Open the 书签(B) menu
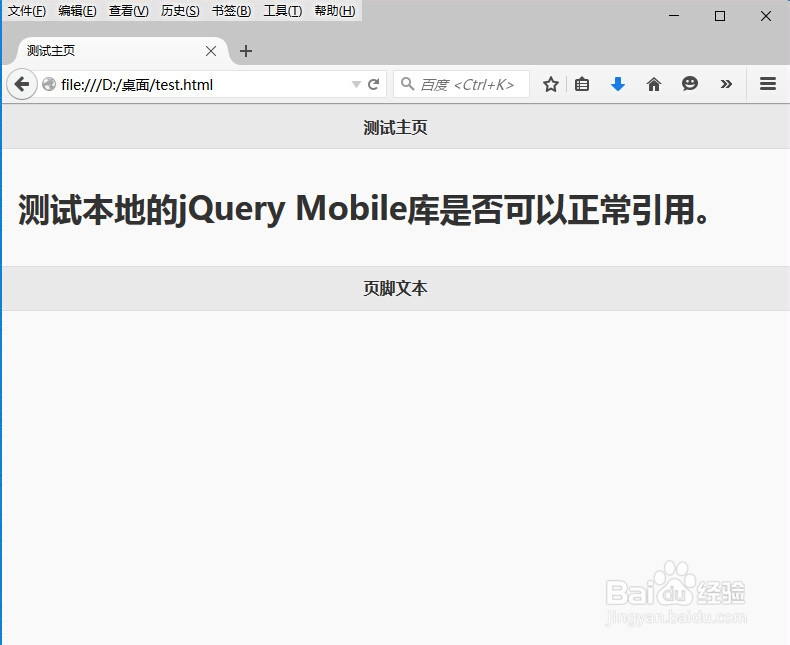Image resolution: width=790 pixels, height=645 pixels. (x=231, y=11)
